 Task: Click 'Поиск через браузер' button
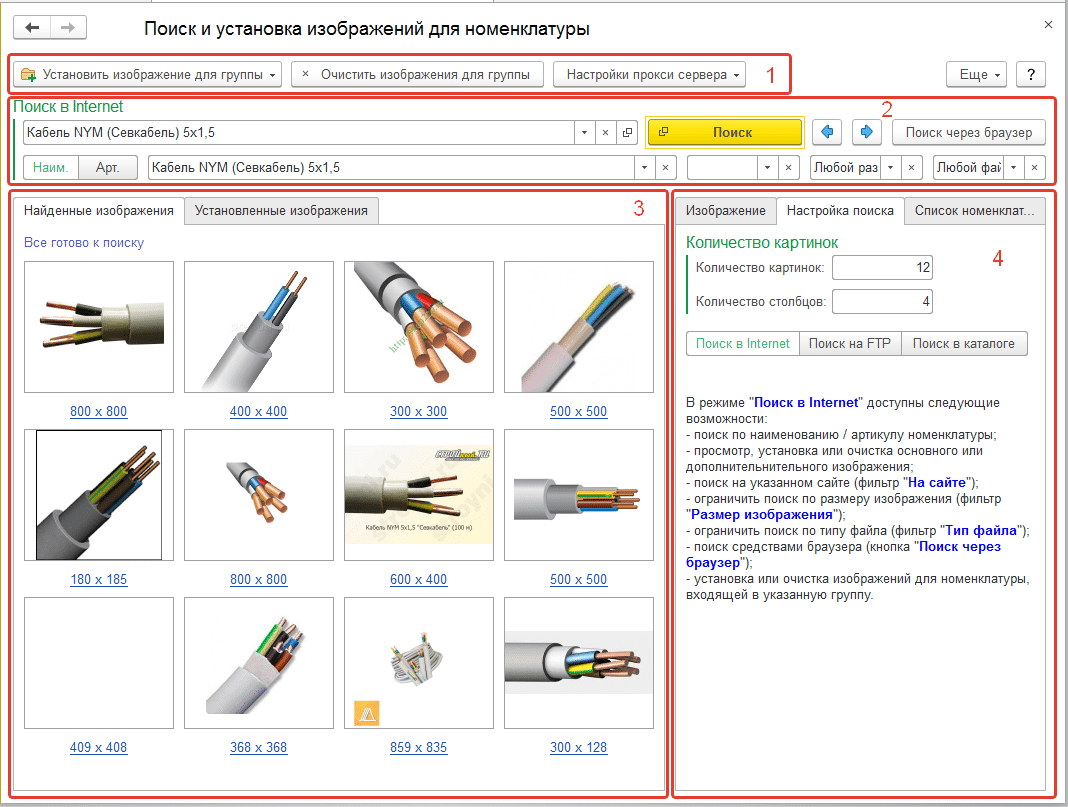(969, 132)
